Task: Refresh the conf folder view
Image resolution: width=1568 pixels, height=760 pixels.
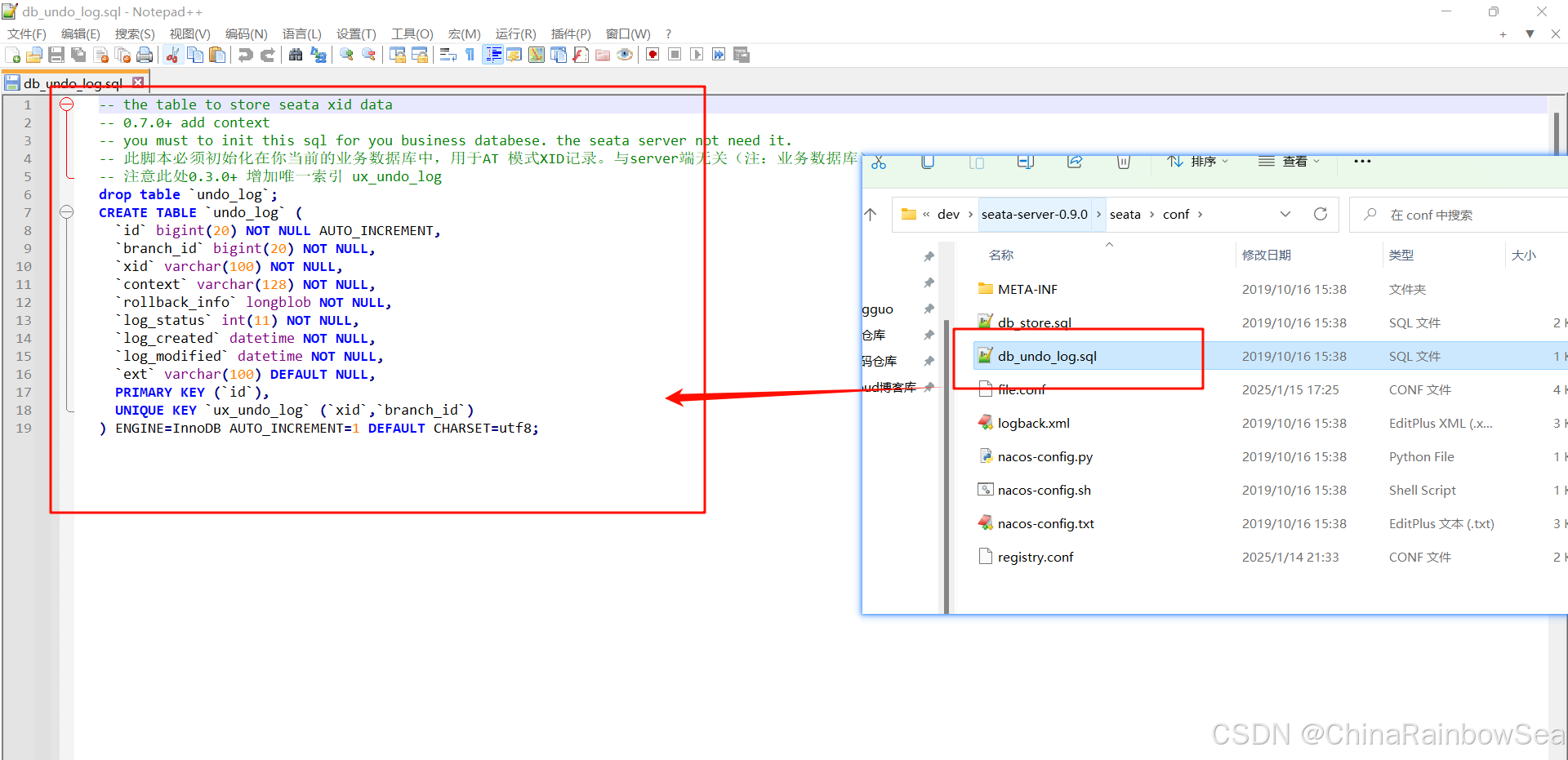Action: [x=1321, y=214]
